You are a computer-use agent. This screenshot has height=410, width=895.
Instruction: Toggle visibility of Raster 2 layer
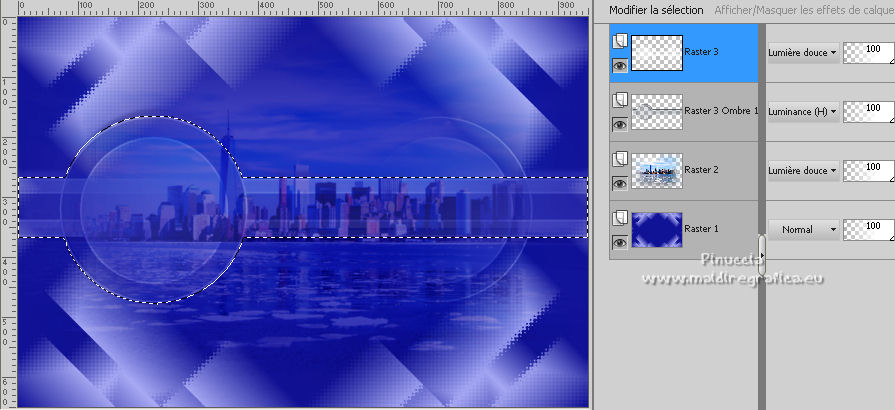tap(620, 183)
